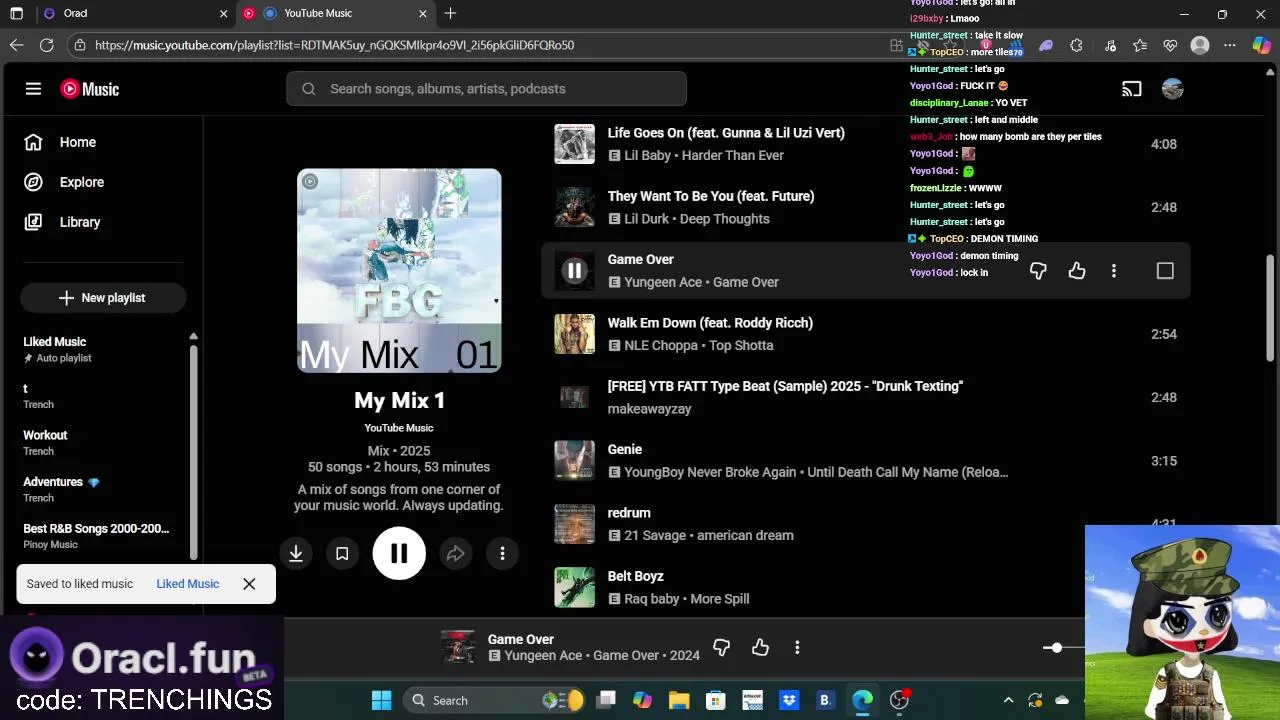Click the Walk Em Down album thumbnail

coord(574,334)
